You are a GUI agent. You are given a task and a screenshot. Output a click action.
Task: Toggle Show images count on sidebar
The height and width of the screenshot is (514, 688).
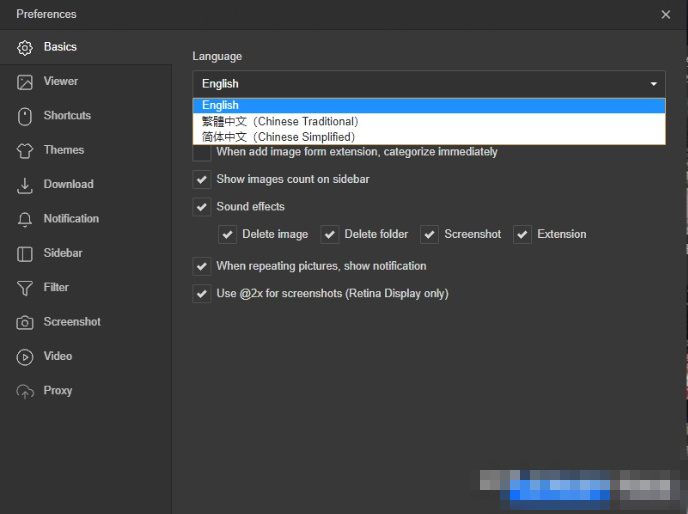pos(202,180)
